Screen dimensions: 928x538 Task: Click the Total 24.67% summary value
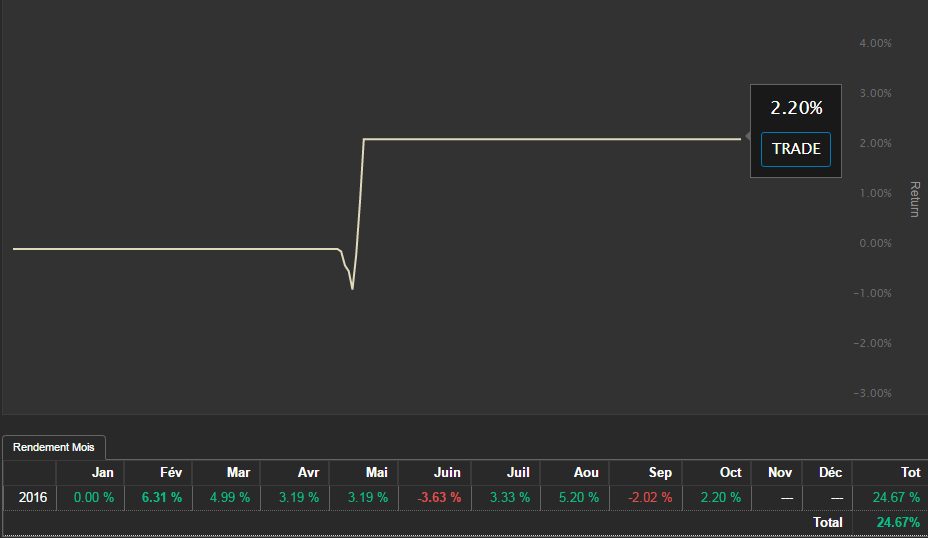click(x=898, y=522)
